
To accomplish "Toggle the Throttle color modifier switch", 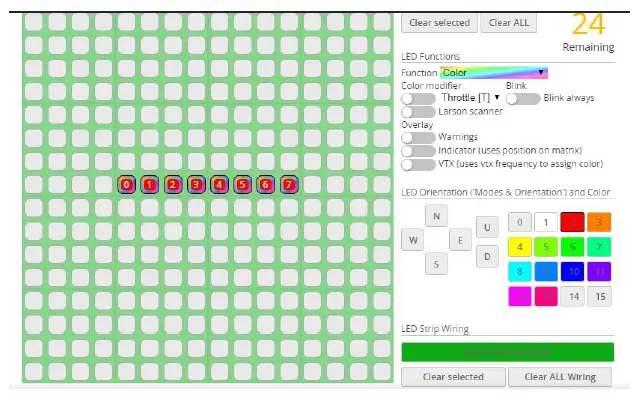I will click(x=418, y=99).
